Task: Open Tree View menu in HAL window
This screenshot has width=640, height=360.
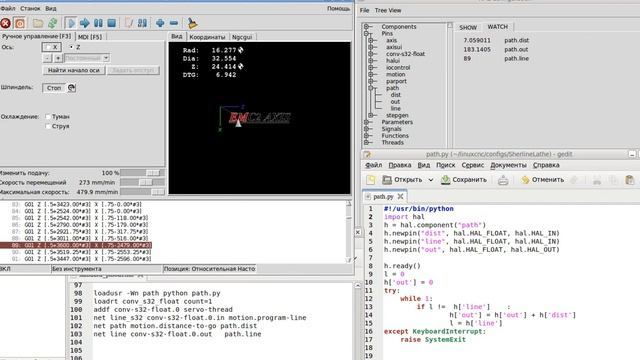Action: click(388, 10)
